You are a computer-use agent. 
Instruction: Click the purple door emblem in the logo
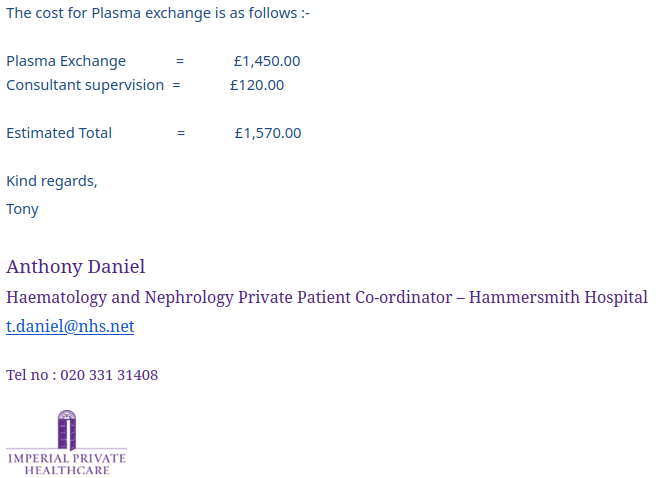coord(67,429)
